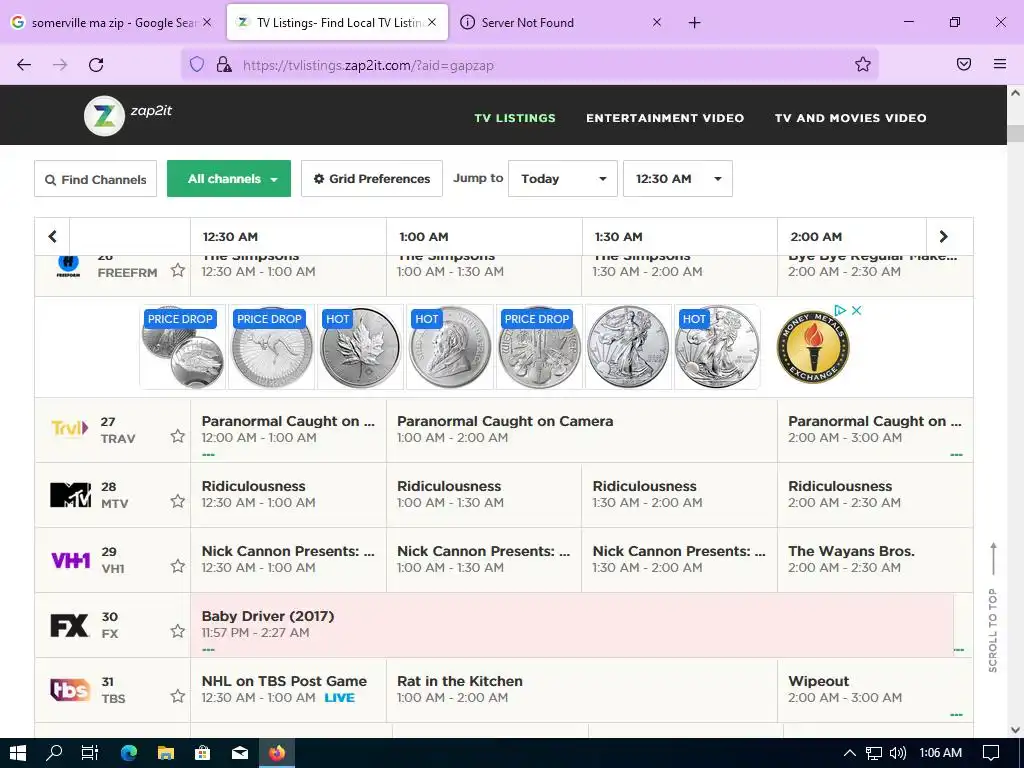Click the Travel channel logo
Viewport: 1024px width, 768px height.
click(x=69, y=428)
